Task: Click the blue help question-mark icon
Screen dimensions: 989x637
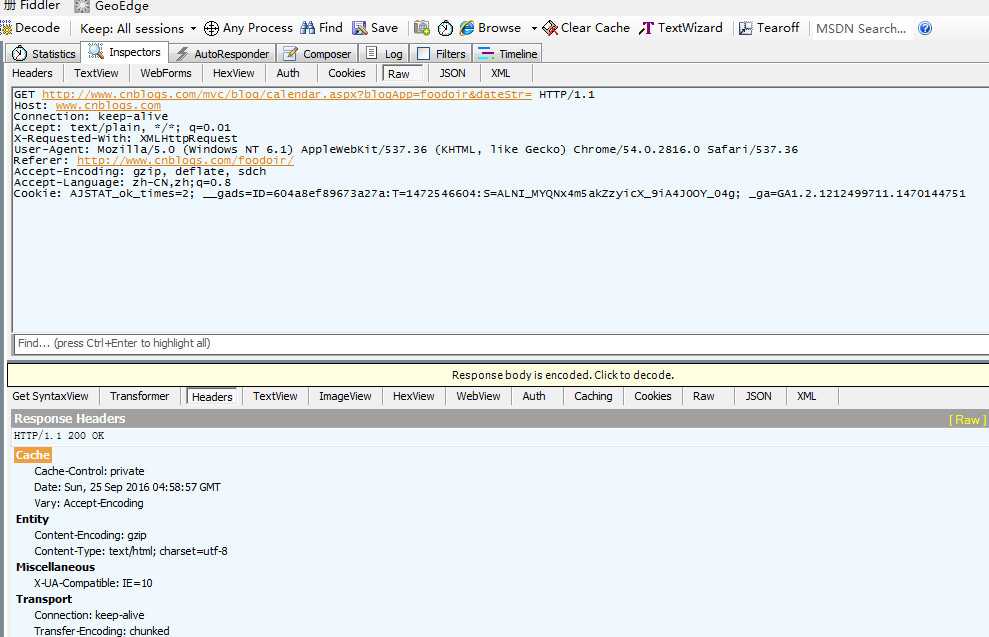Action: (x=925, y=28)
